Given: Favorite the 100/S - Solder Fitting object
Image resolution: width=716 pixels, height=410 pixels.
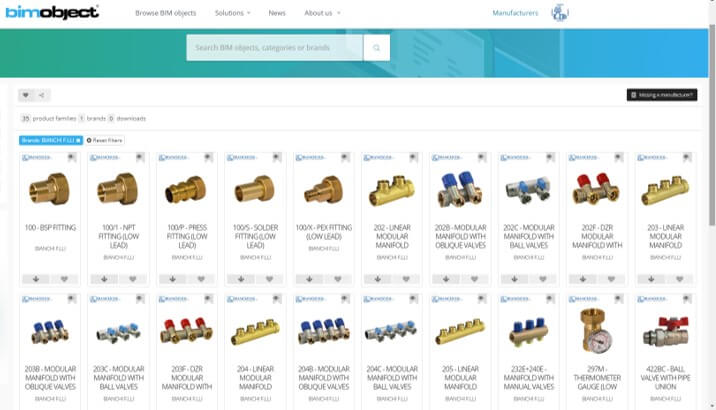Looking at the screenshot, I should [x=269, y=279].
